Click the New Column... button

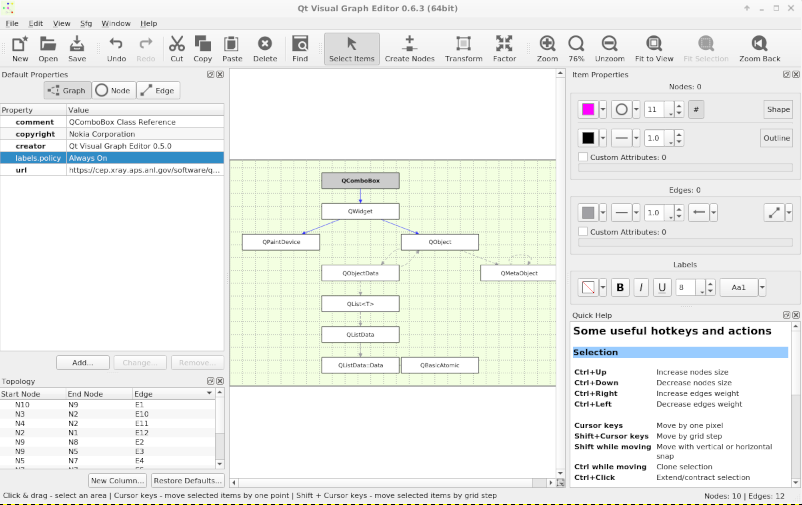[x=117, y=480]
